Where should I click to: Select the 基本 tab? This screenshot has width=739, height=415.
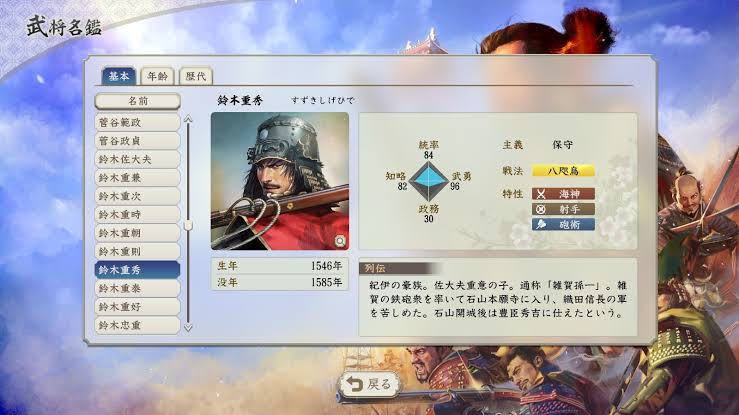coord(119,76)
